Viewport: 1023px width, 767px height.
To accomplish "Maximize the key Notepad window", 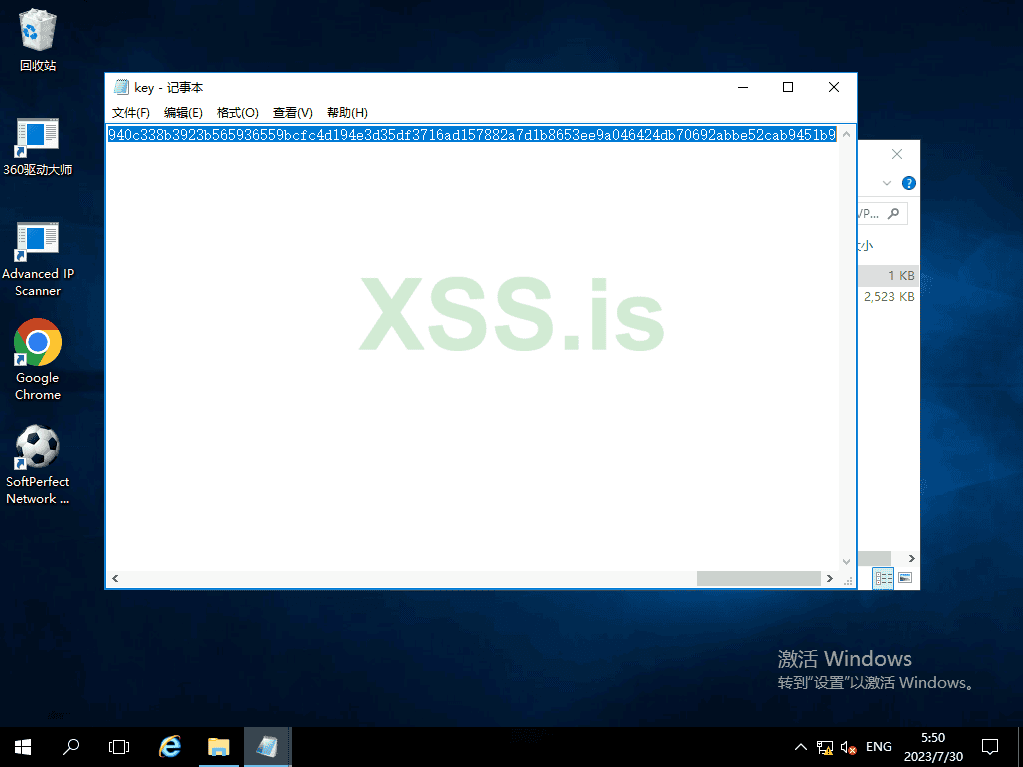I will pyautogui.click(x=787, y=87).
